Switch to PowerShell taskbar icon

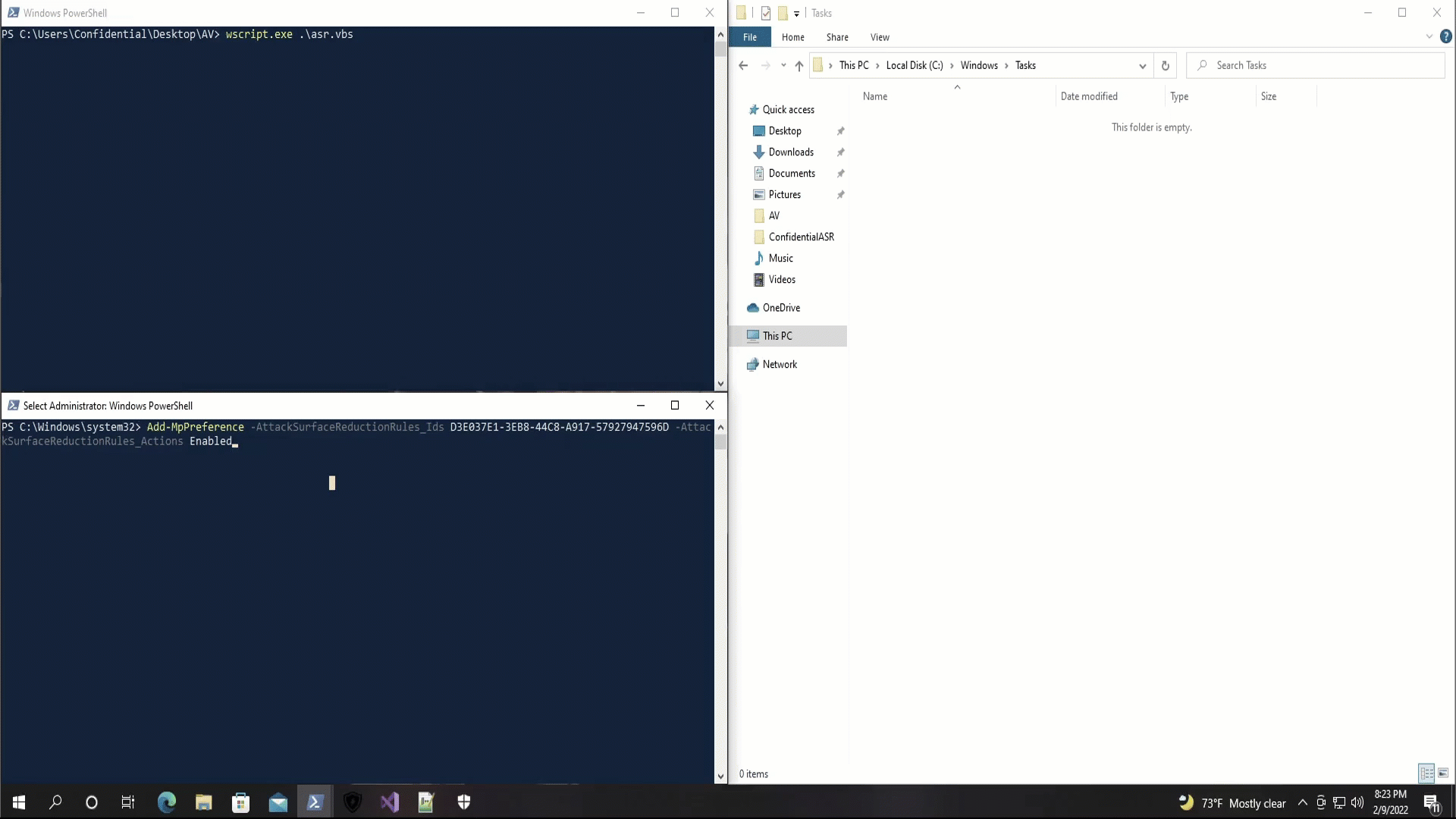315,802
